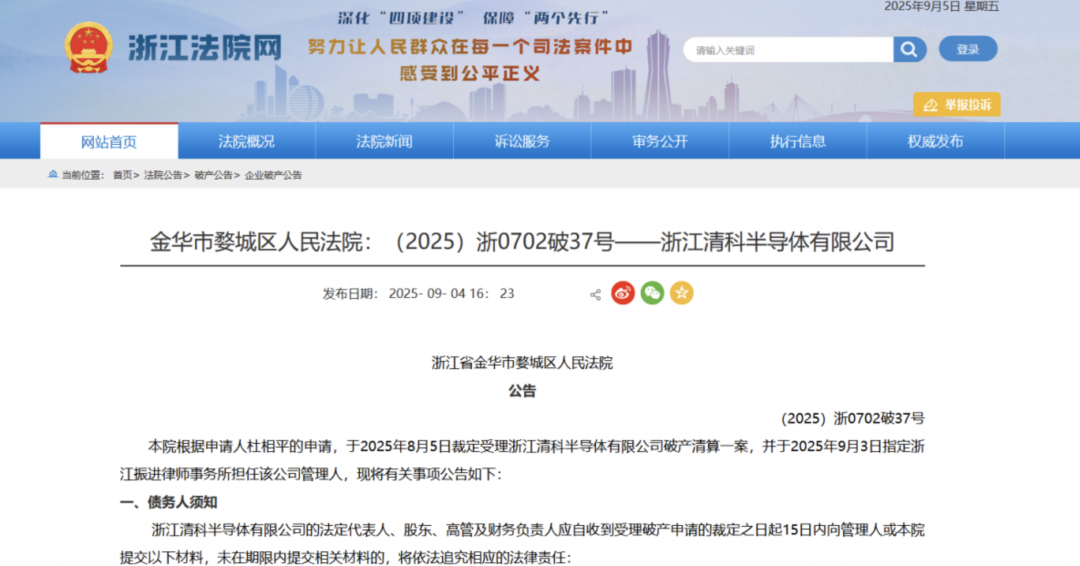The width and height of the screenshot is (1080, 566).
Task: Open the 权威发布 menu
Action: click(935, 141)
